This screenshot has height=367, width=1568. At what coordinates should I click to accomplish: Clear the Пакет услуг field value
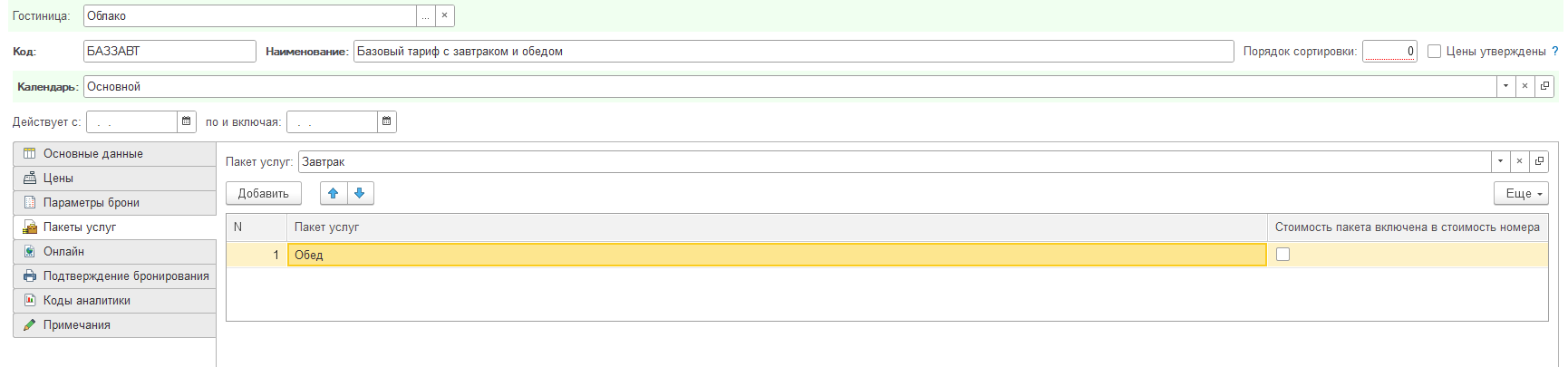(x=1519, y=161)
